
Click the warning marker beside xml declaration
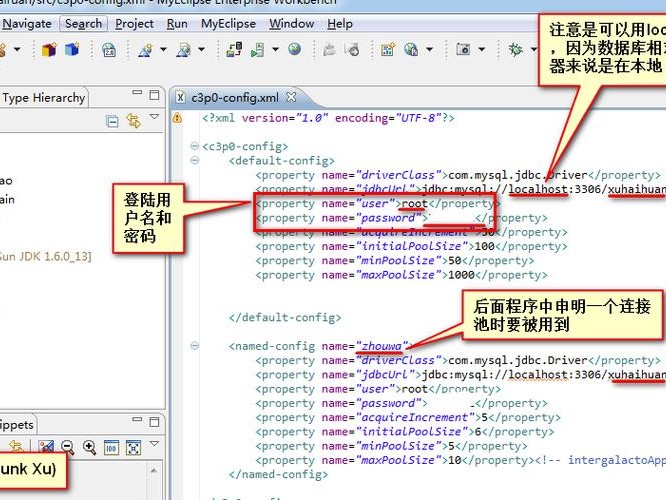177,118
